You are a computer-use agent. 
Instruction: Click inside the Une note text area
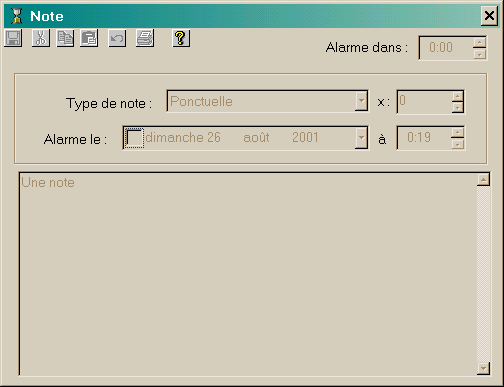(248, 274)
